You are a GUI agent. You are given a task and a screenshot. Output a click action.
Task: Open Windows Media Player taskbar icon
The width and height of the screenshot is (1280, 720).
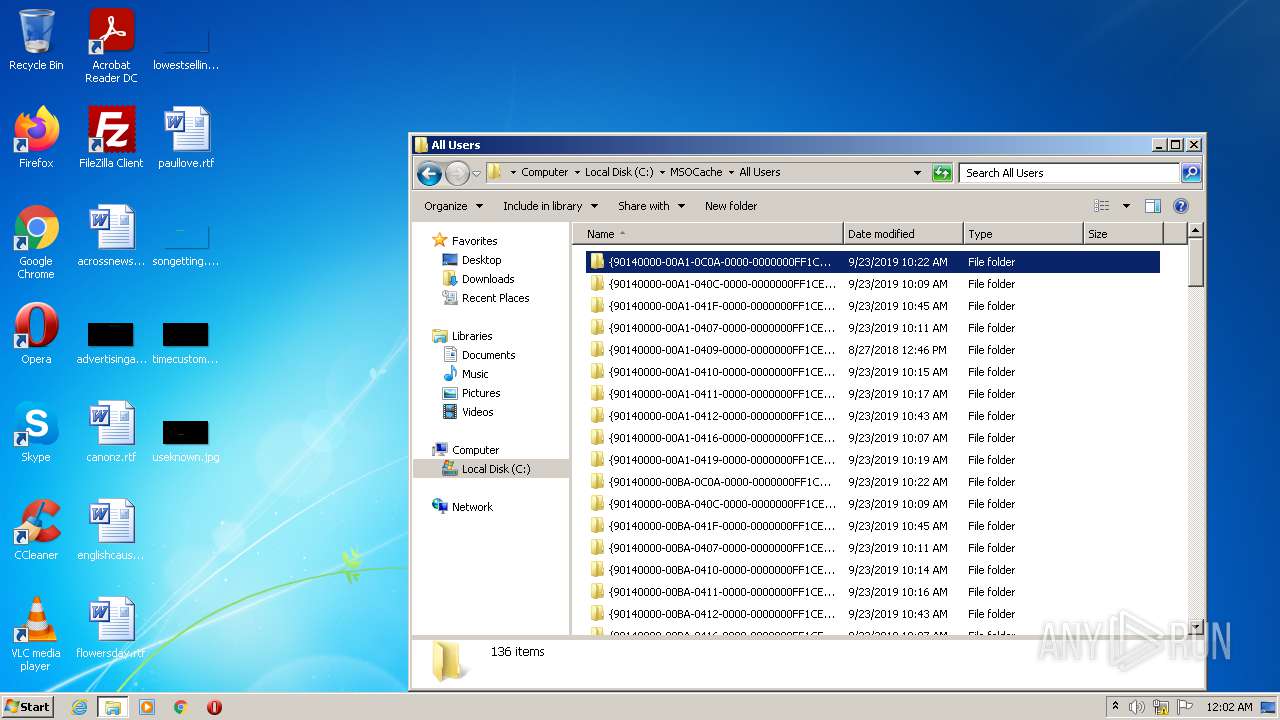[x=147, y=707]
